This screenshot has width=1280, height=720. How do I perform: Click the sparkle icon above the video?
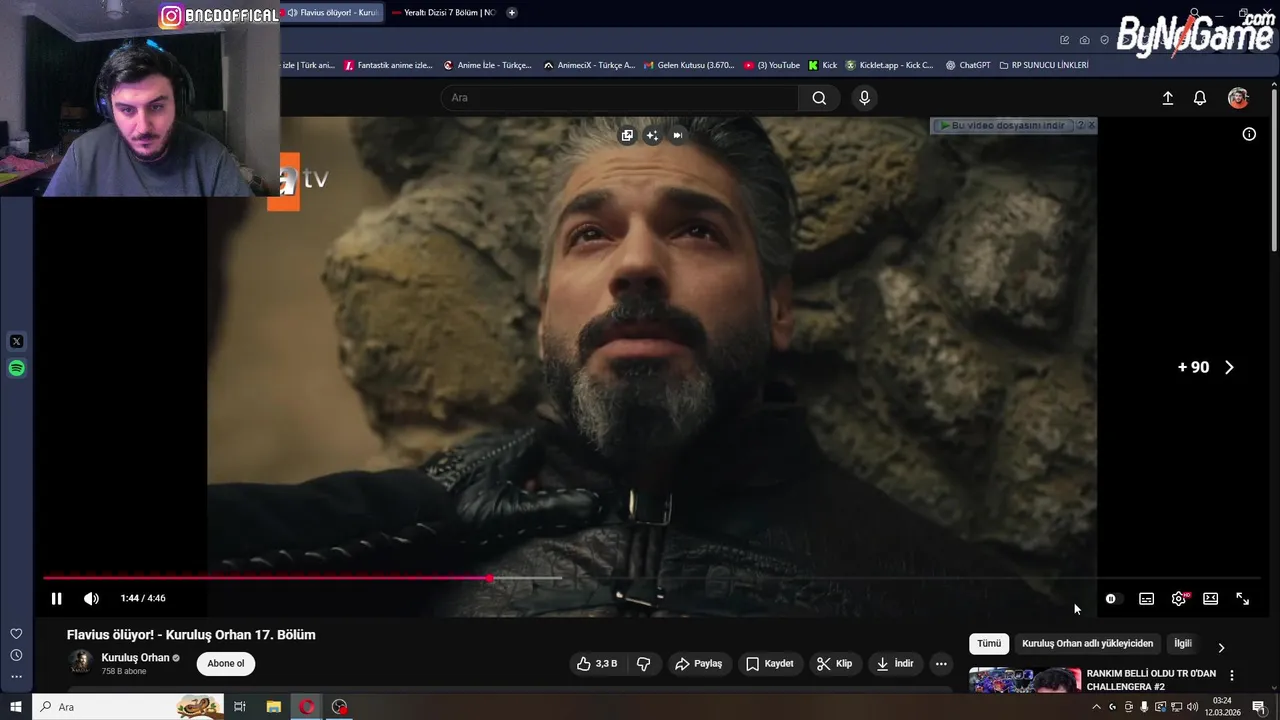coord(652,135)
